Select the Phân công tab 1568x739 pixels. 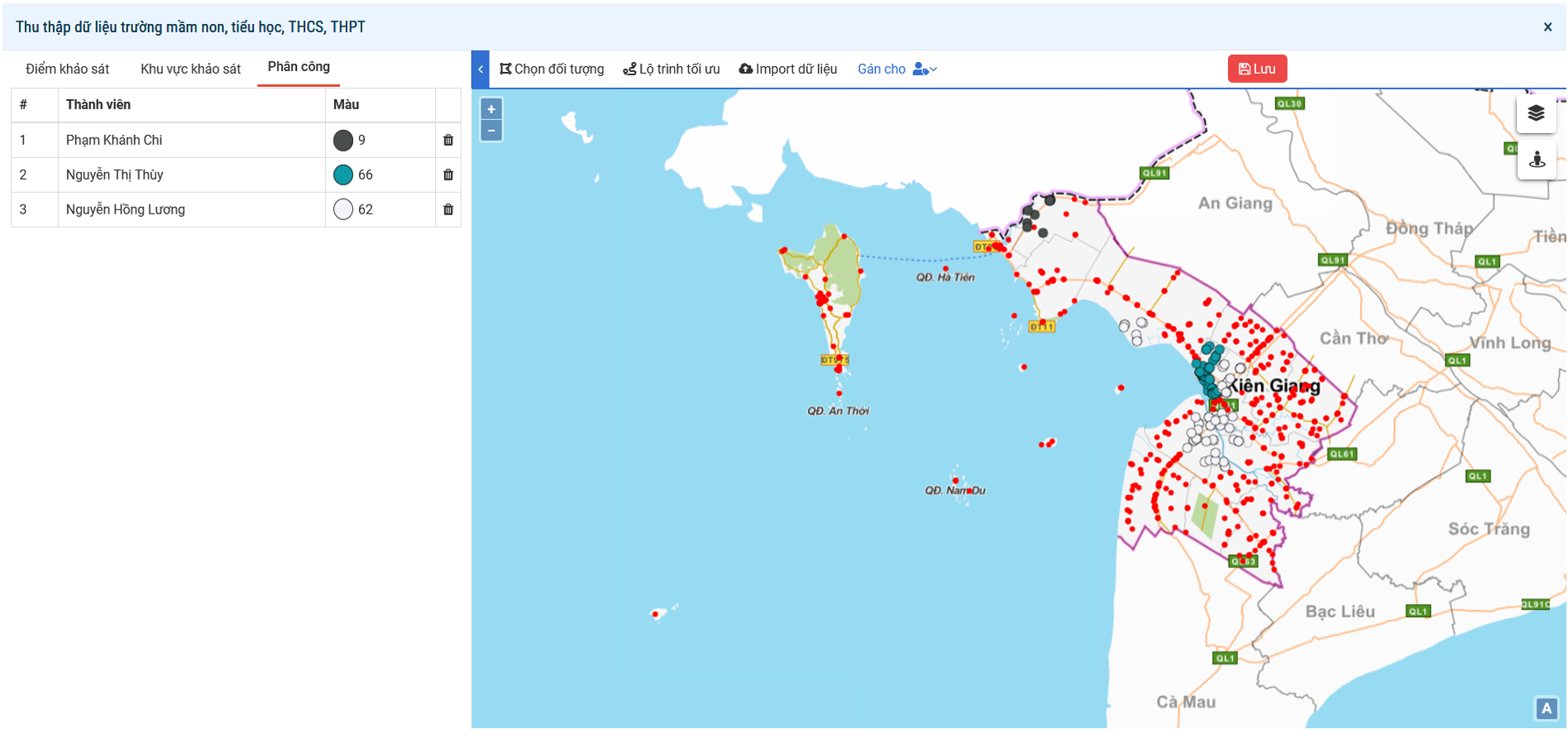pos(299,67)
